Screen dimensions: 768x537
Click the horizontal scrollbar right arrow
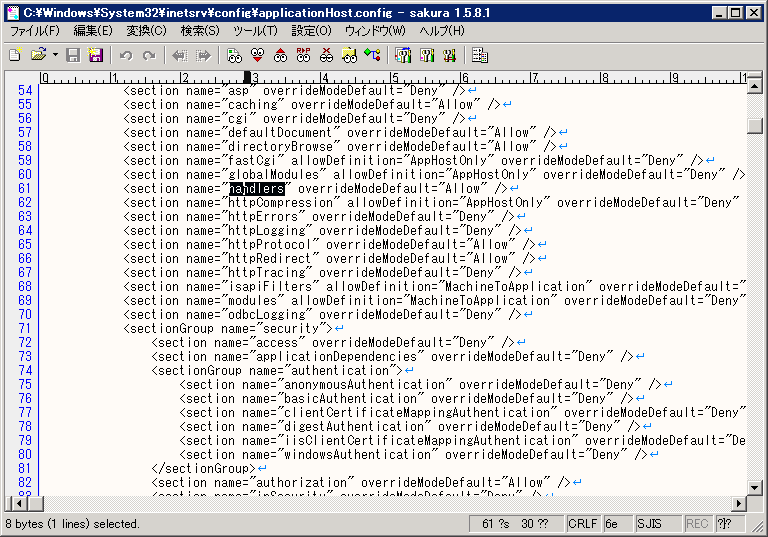(x=739, y=503)
